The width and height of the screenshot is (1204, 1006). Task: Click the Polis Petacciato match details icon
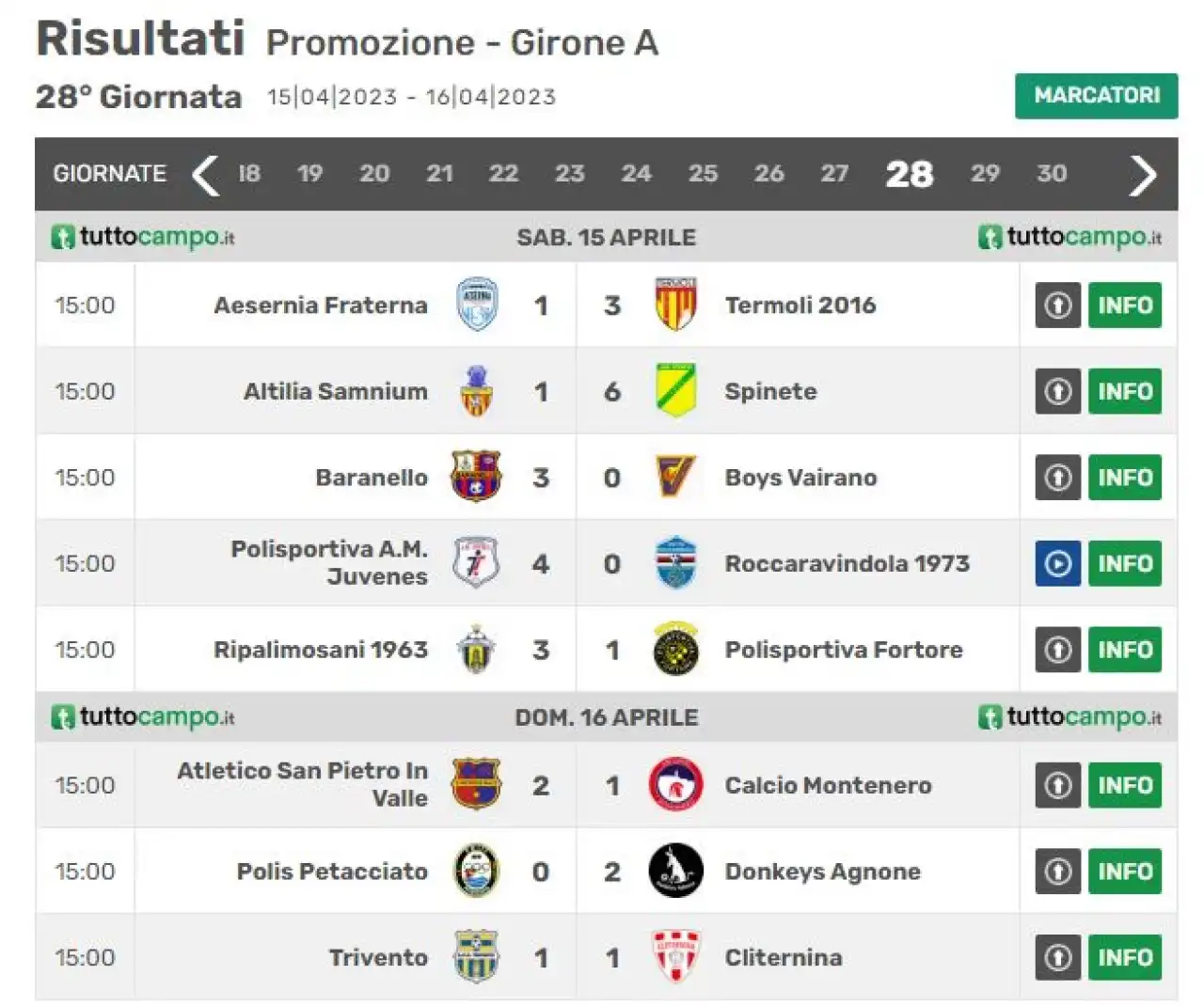pos(1058,871)
